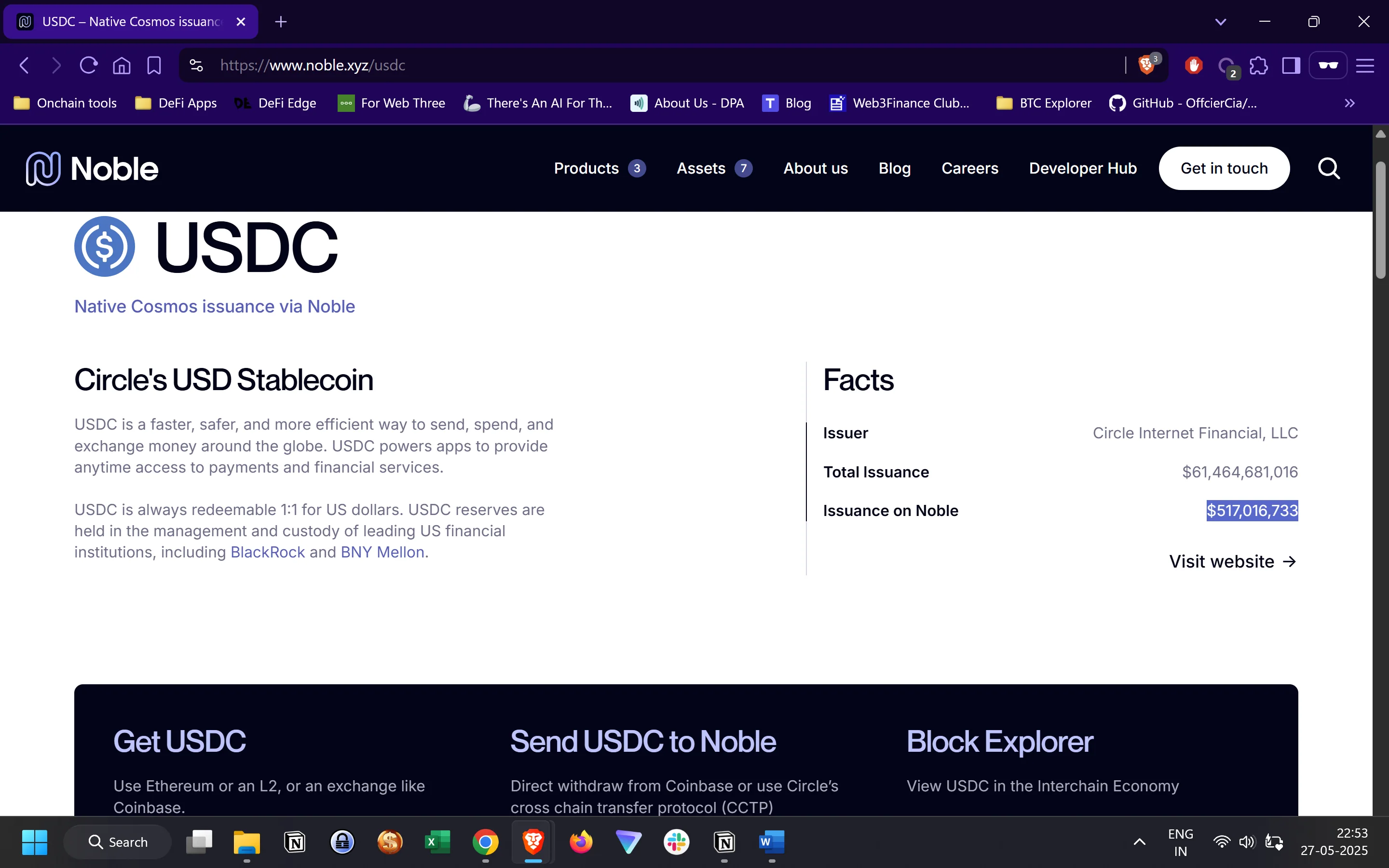Open volume control speaker icon
1389x868 pixels.
[1247, 842]
